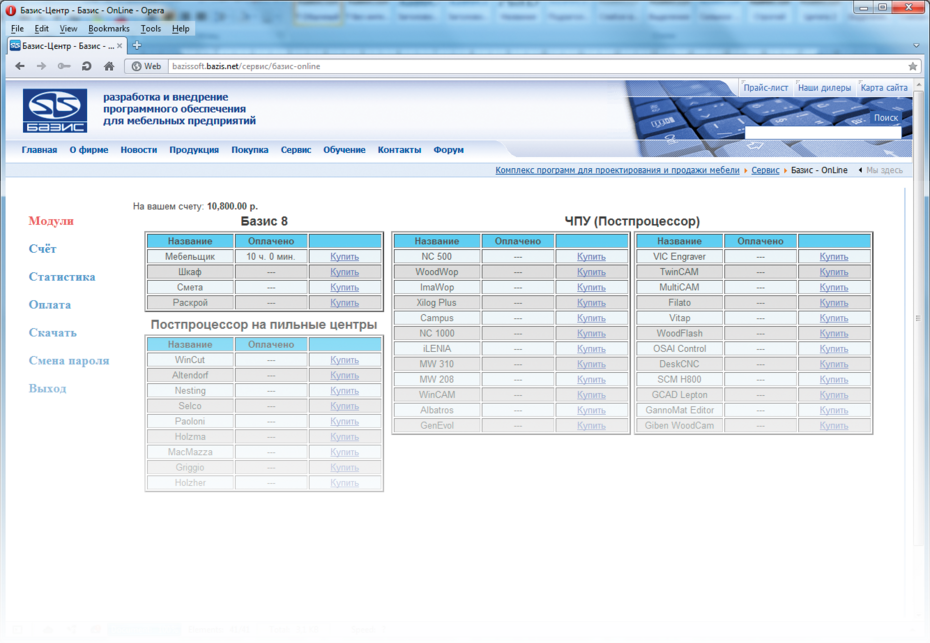The height and width of the screenshot is (643, 930).
Task: Click the Campus module name cell
Action: (x=437, y=319)
